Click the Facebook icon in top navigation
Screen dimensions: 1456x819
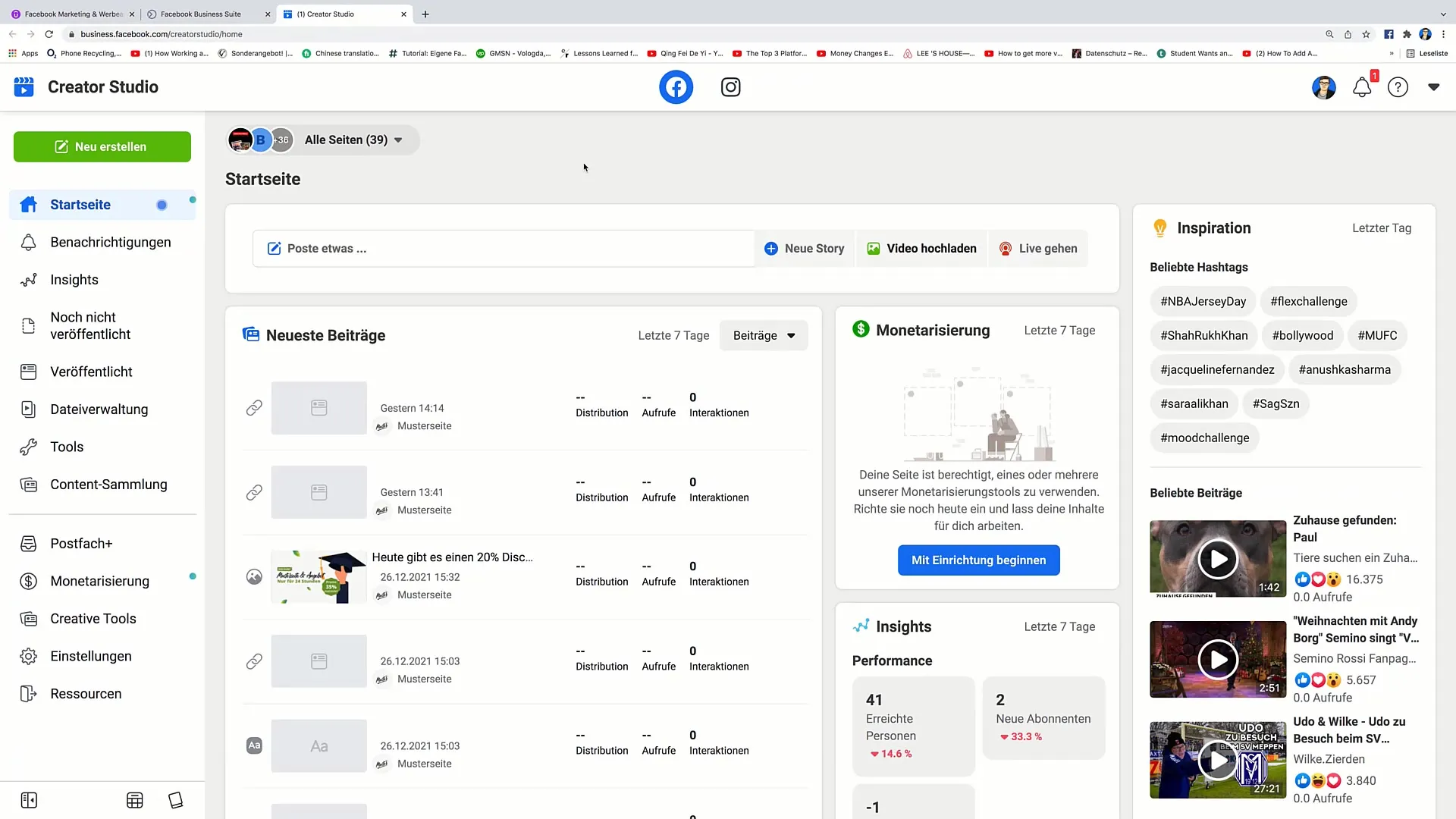point(676,87)
